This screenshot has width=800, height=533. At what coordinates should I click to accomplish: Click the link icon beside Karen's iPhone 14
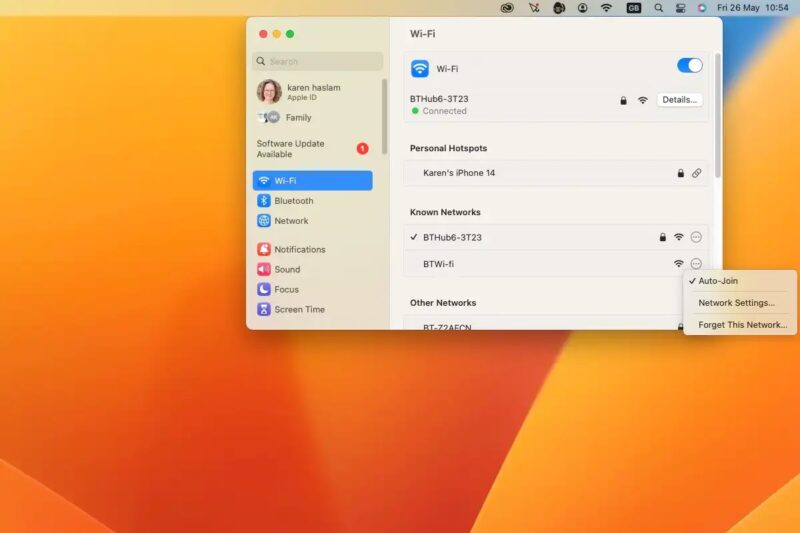tap(697, 173)
